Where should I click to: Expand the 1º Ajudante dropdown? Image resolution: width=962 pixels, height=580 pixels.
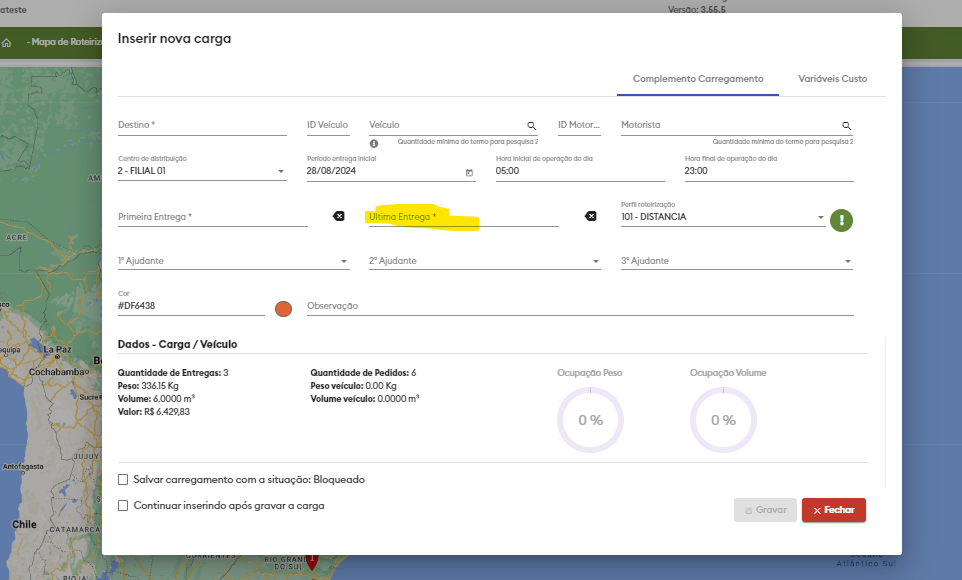[343, 262]
